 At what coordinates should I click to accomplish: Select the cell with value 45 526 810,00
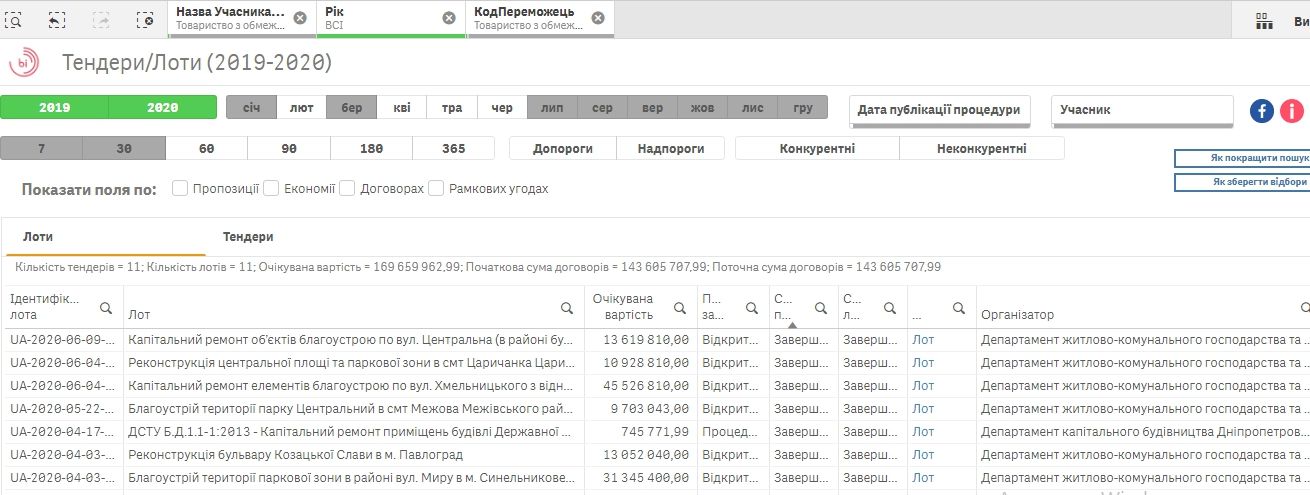(x=642, y=385)
